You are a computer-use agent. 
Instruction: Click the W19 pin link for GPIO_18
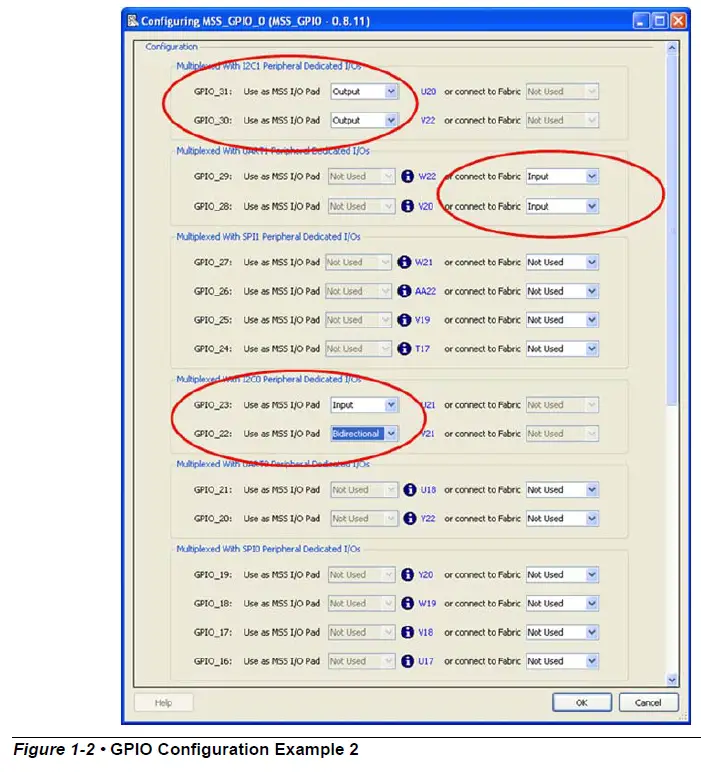pos(427,604)
